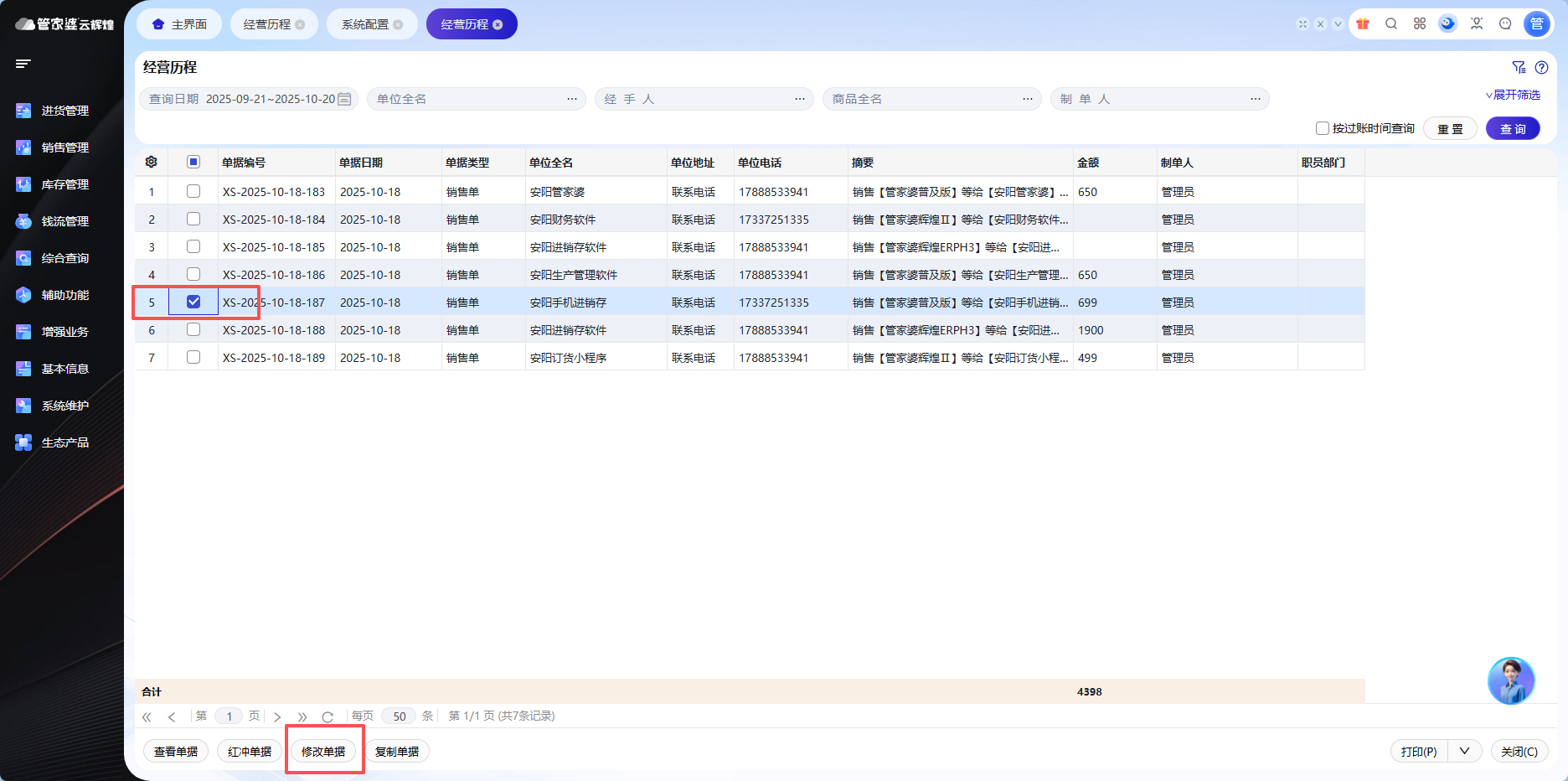Jump to the last page double arrow

pos(302,716)
